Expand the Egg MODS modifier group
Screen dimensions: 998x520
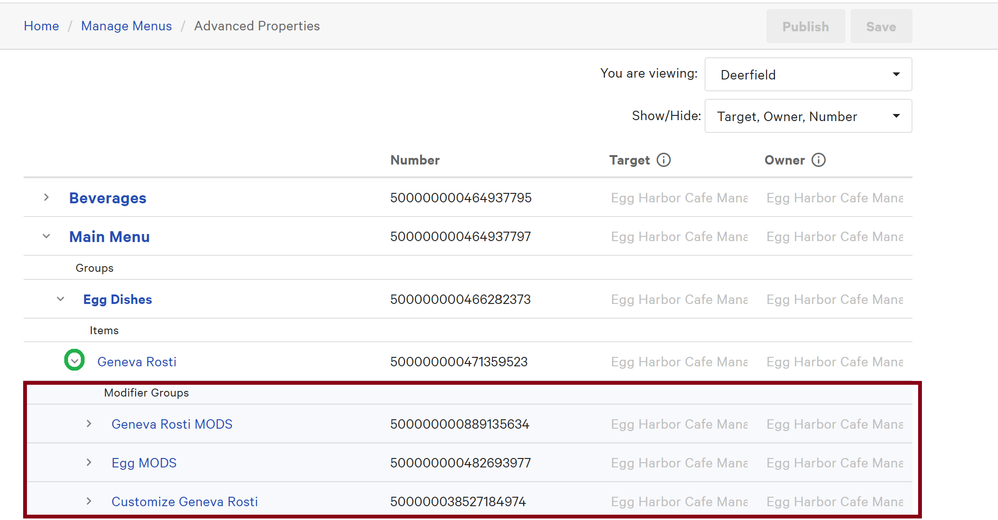89,463
